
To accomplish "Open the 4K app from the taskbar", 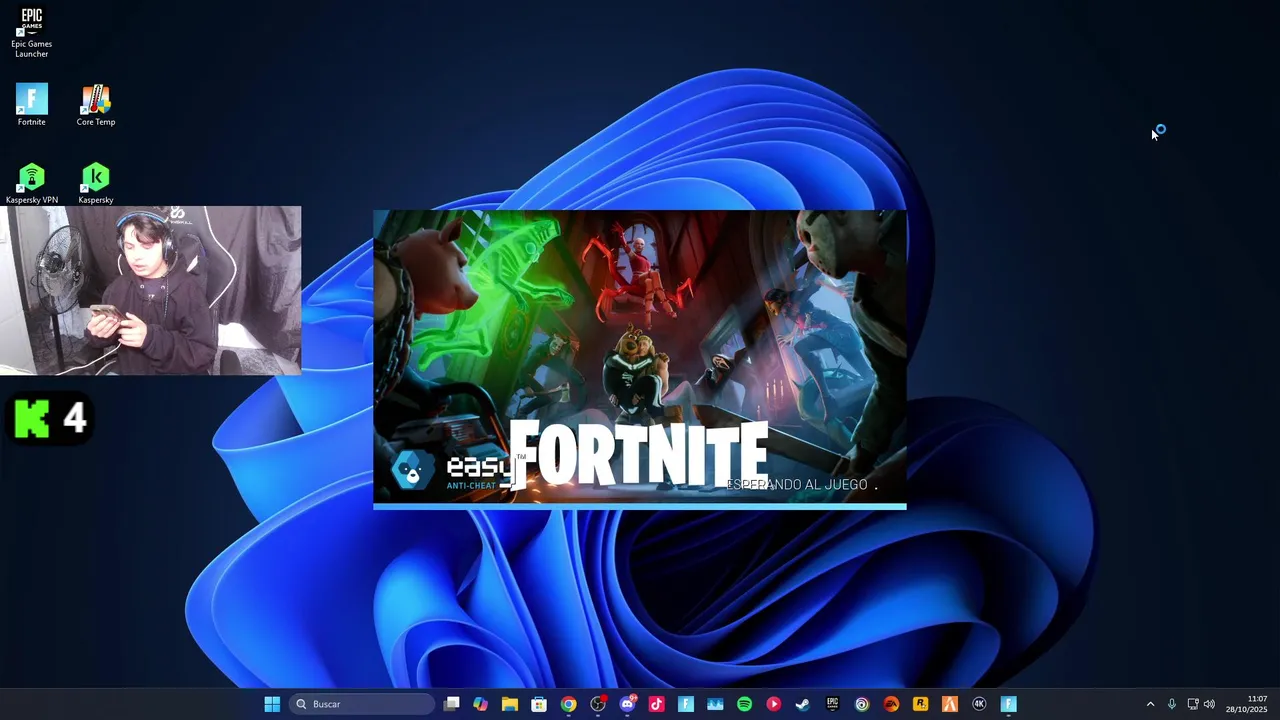I will pos(979,704).
